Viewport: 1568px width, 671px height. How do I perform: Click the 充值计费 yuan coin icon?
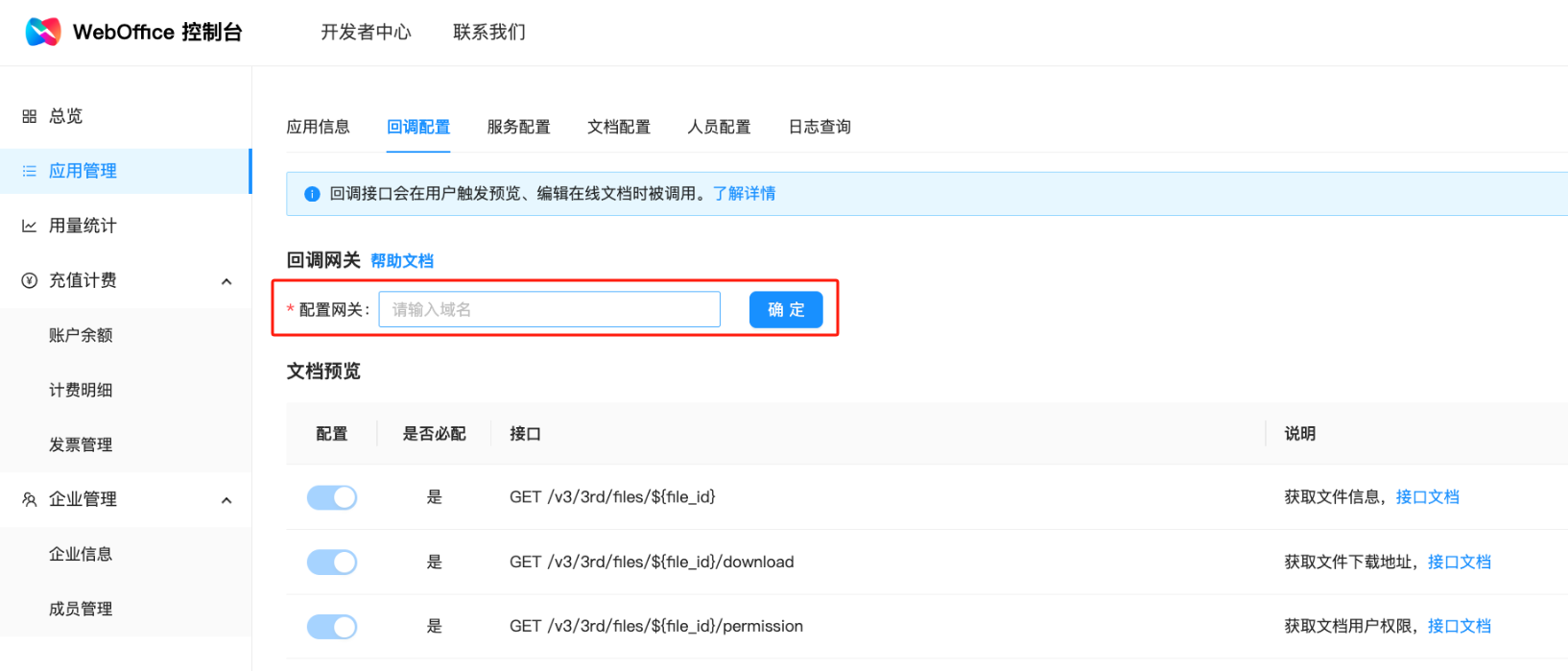pyautogui.click(x=30, y=280)
